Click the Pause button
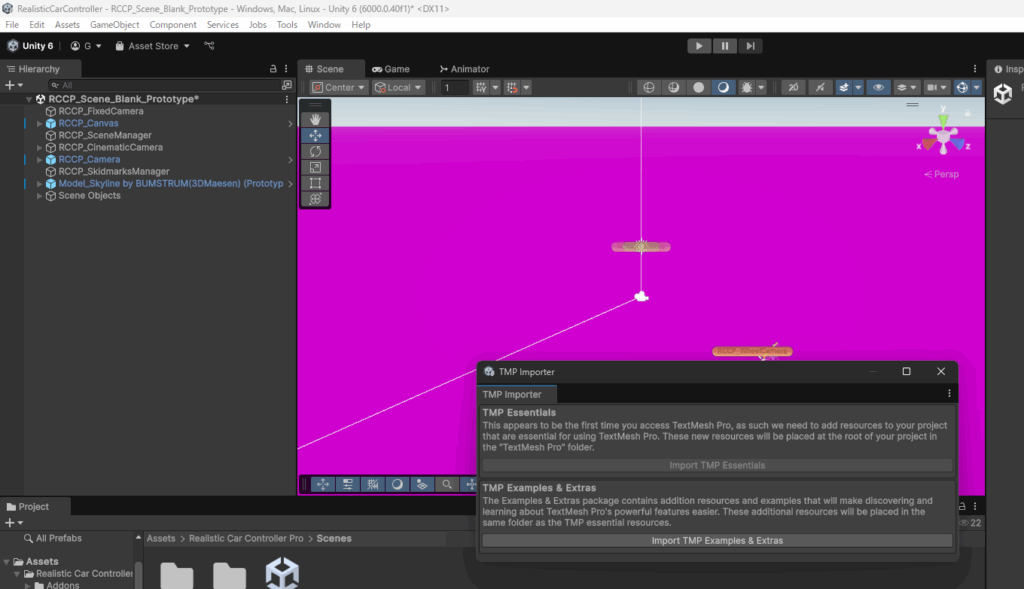This screenshot has height=589, width=1024. [x=725, y=46]
